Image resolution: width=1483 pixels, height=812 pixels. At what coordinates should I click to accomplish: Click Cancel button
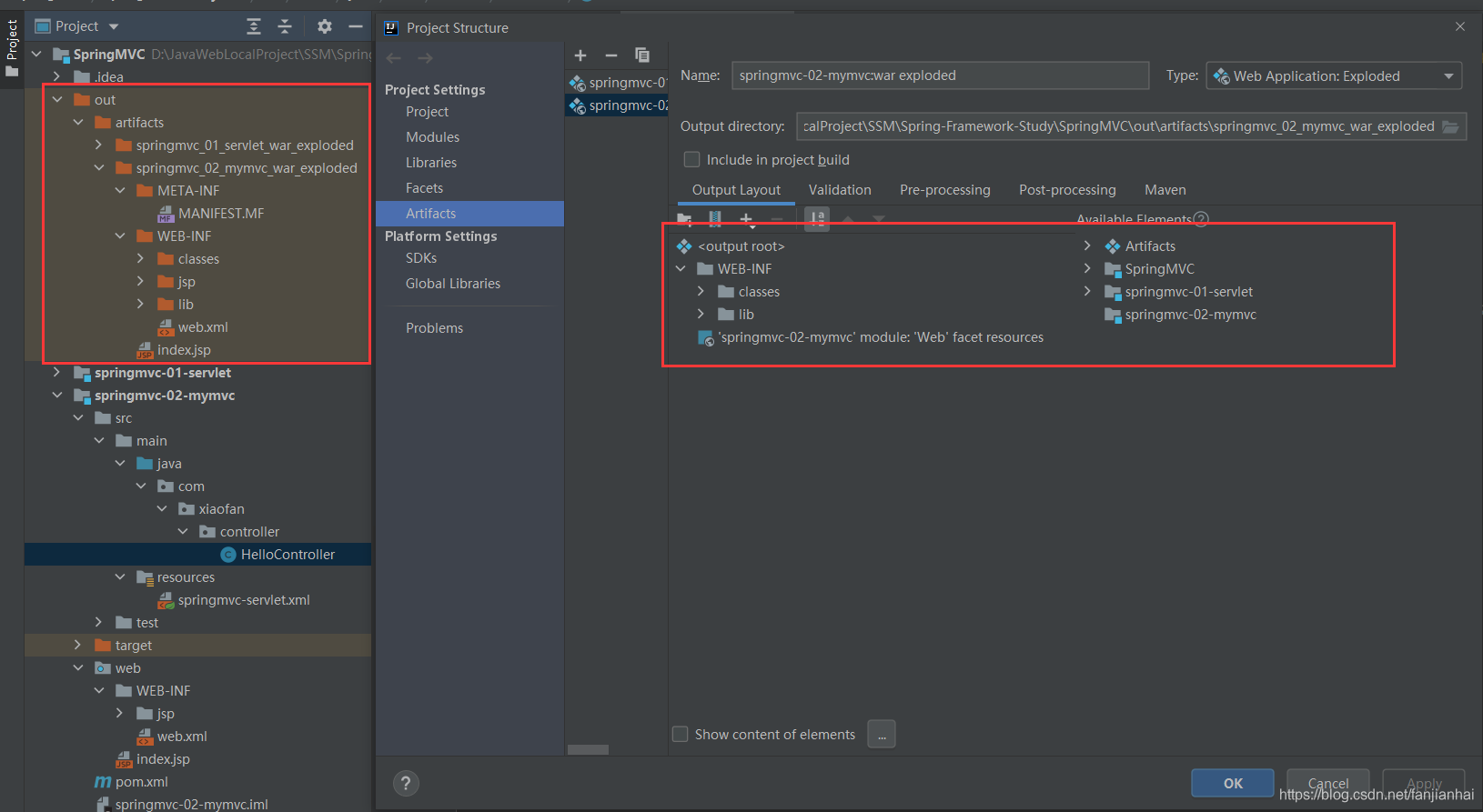tap(1328, 783)
